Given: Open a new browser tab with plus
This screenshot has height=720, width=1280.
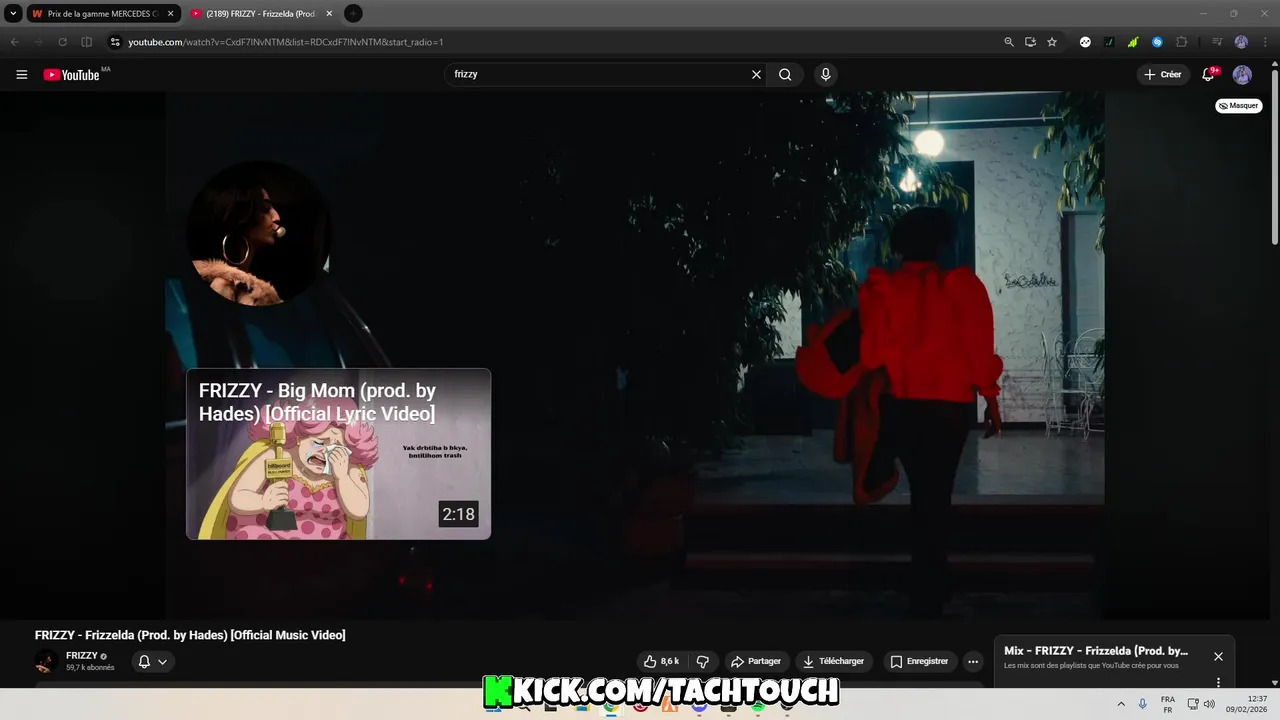Looking at the screenshot, I should click(x=353, y=14).
